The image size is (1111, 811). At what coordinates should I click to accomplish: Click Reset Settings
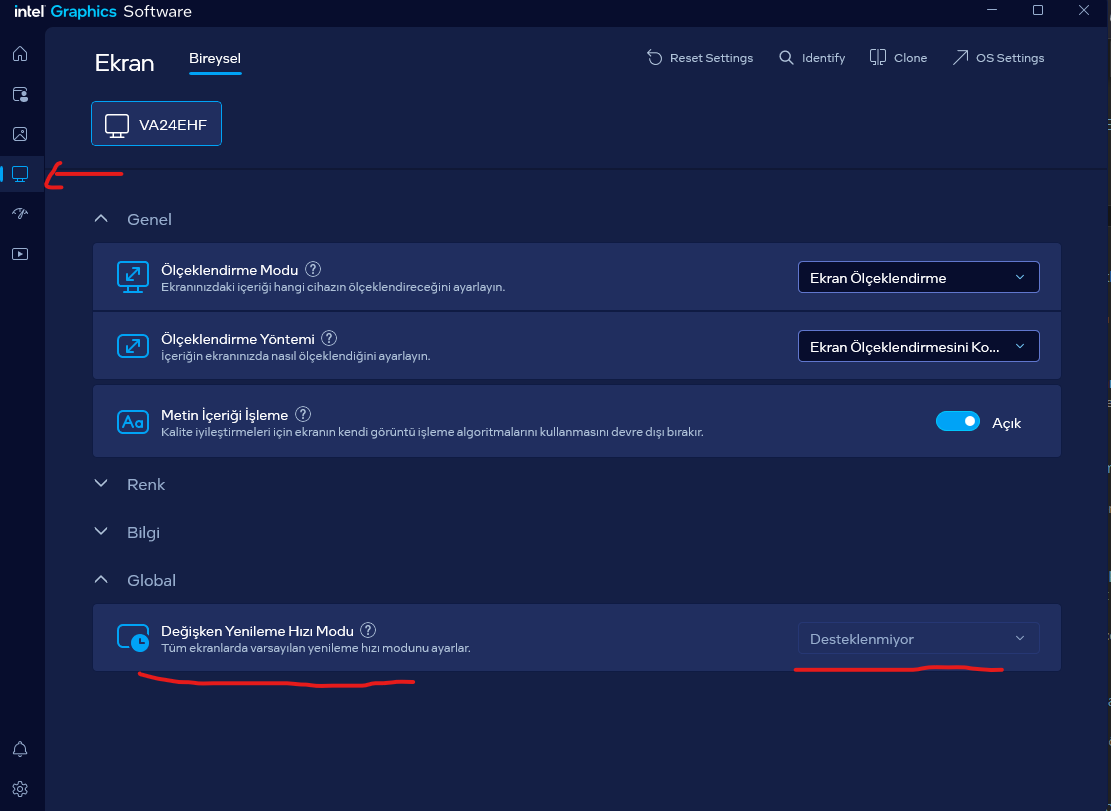click(x=699, y=58)
